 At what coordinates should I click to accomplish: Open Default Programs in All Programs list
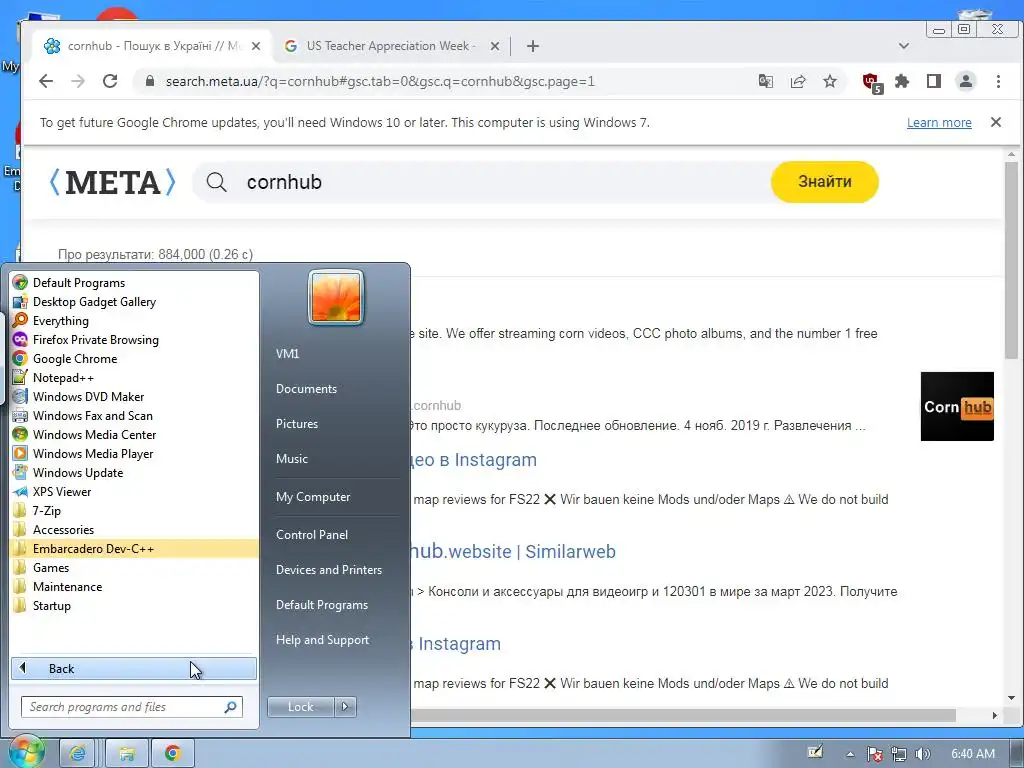pos(134,283)
